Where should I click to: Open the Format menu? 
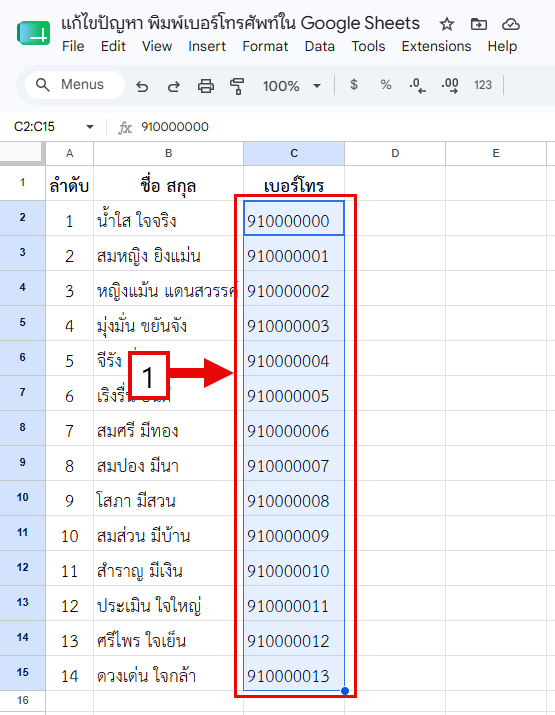pos(265,47)
